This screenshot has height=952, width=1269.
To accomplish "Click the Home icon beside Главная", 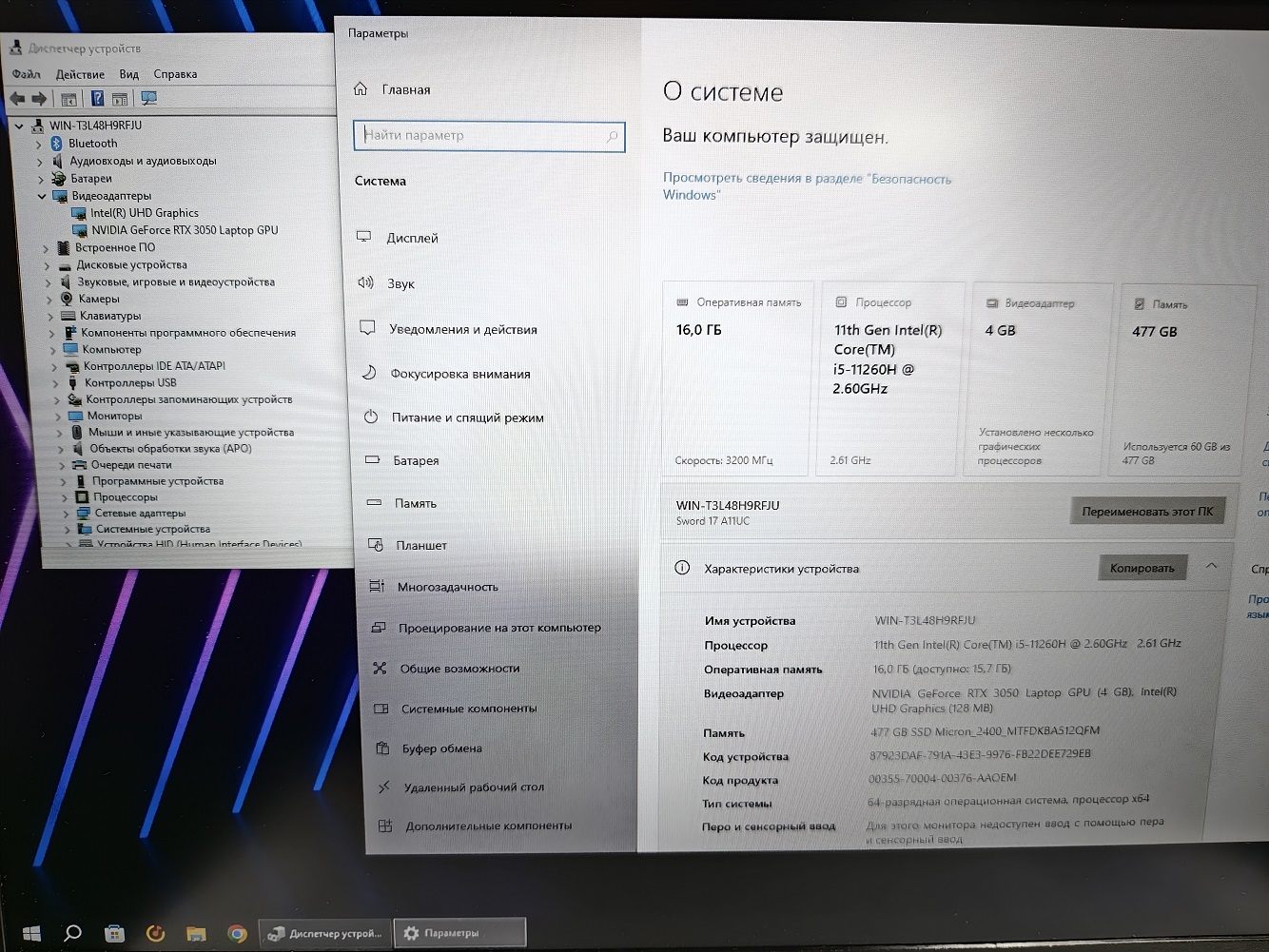I will point(361,88).
